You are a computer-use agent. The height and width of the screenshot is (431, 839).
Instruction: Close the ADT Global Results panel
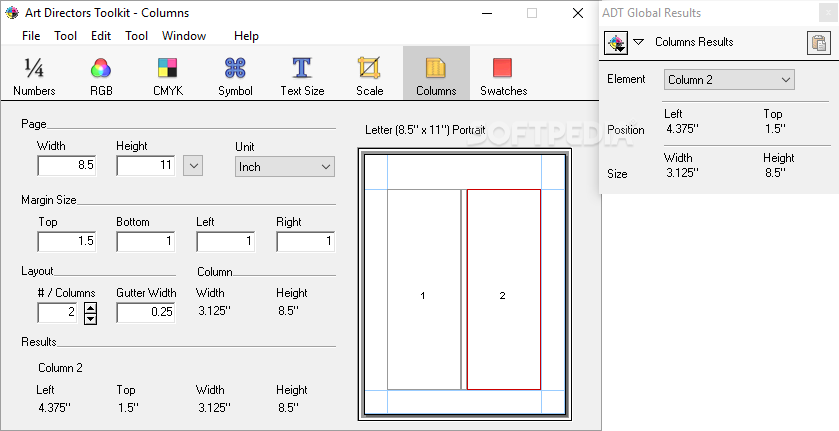click(828, 13)
